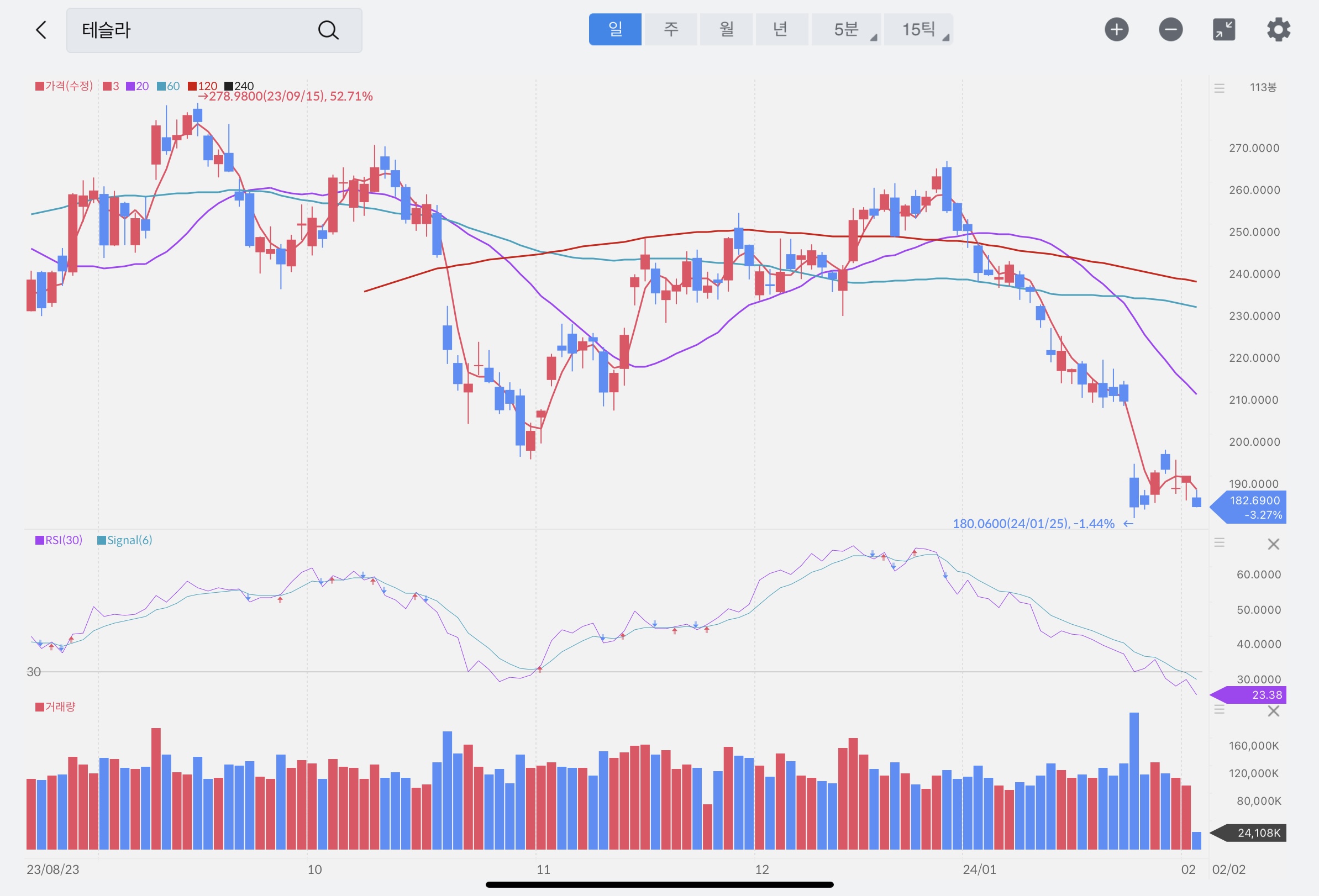Image resolution: width=1319 pixels, height=896 pixels.
Task: Open the 15틱 tick interval dropdown
Action: tap(918, 29)
